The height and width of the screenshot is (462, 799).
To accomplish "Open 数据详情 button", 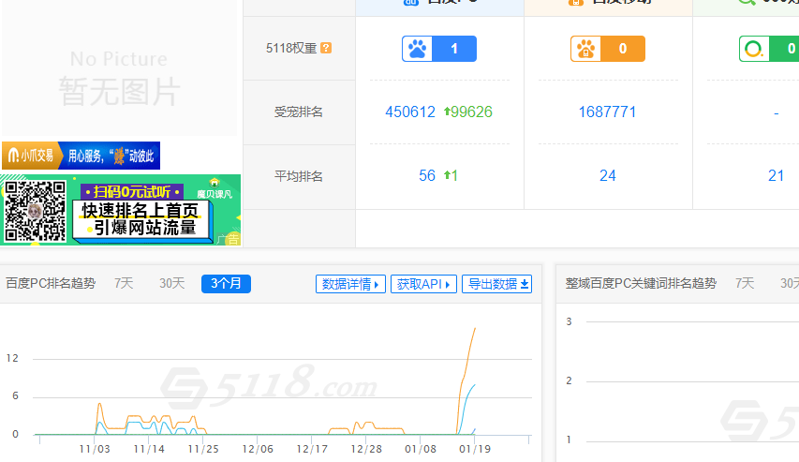I will tap(351, 284).
